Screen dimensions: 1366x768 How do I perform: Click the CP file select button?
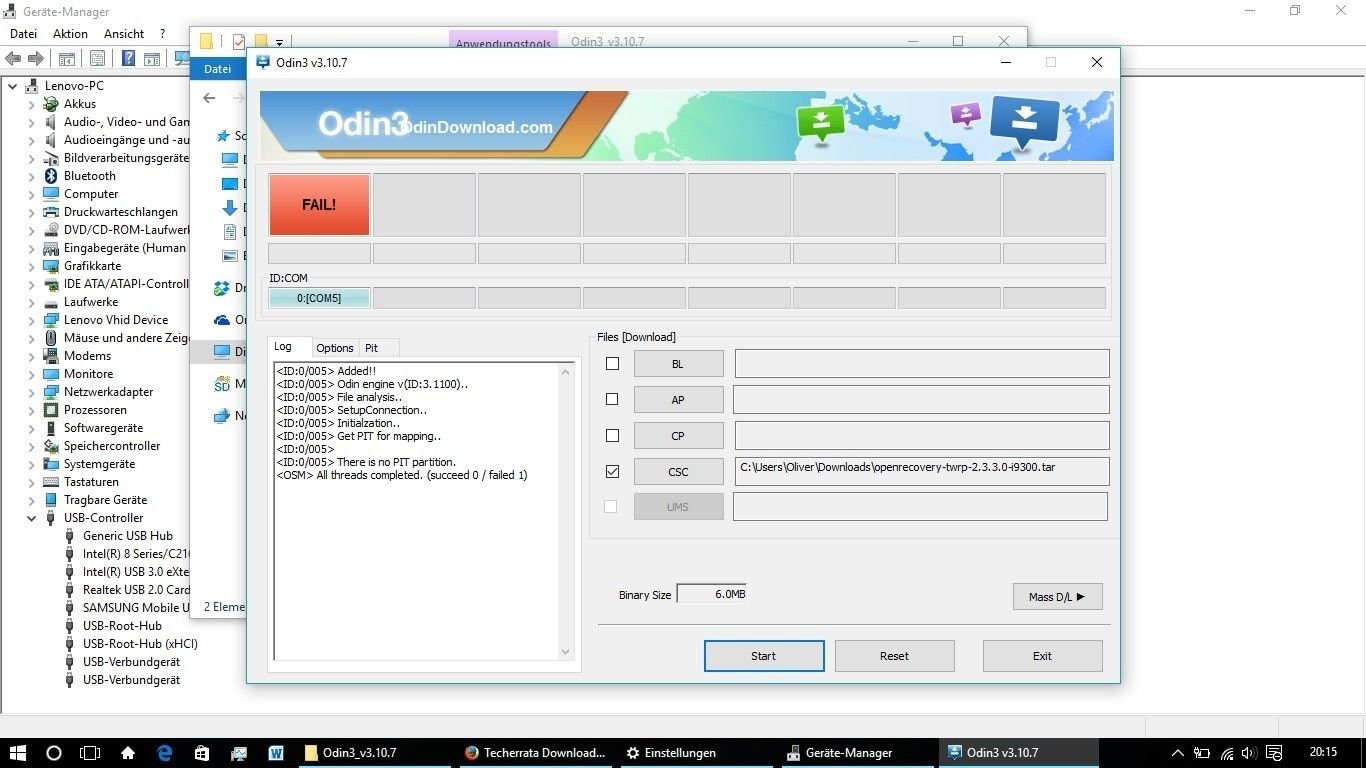pos(678,436)
